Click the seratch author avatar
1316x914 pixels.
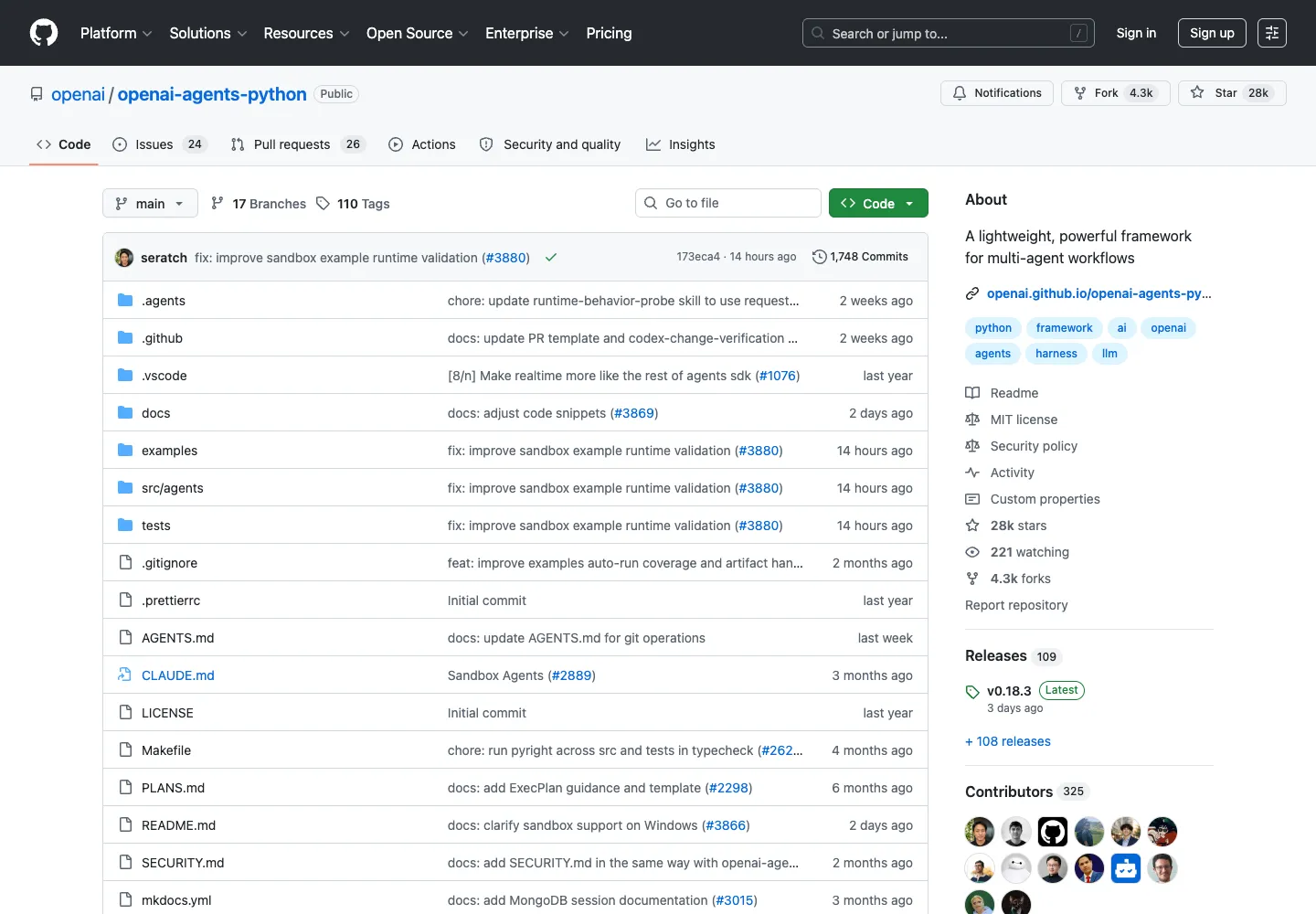click(x=124, y=258)
